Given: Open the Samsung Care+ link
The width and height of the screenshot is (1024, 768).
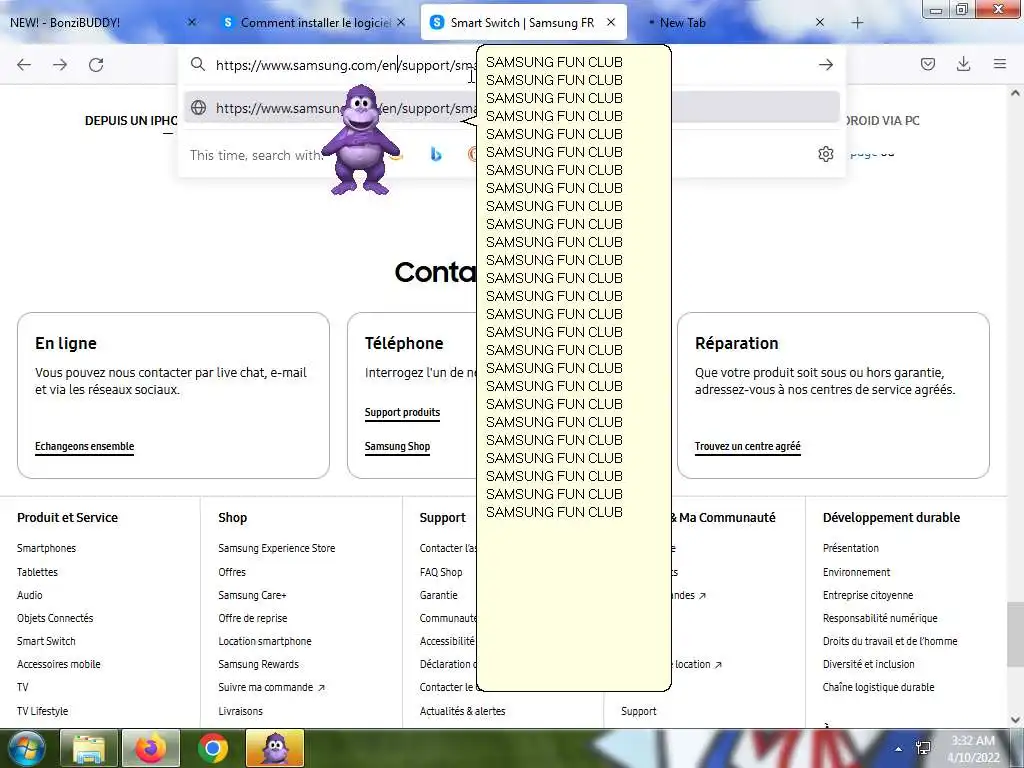Looking at the screenshot, I should click(252, 595).
